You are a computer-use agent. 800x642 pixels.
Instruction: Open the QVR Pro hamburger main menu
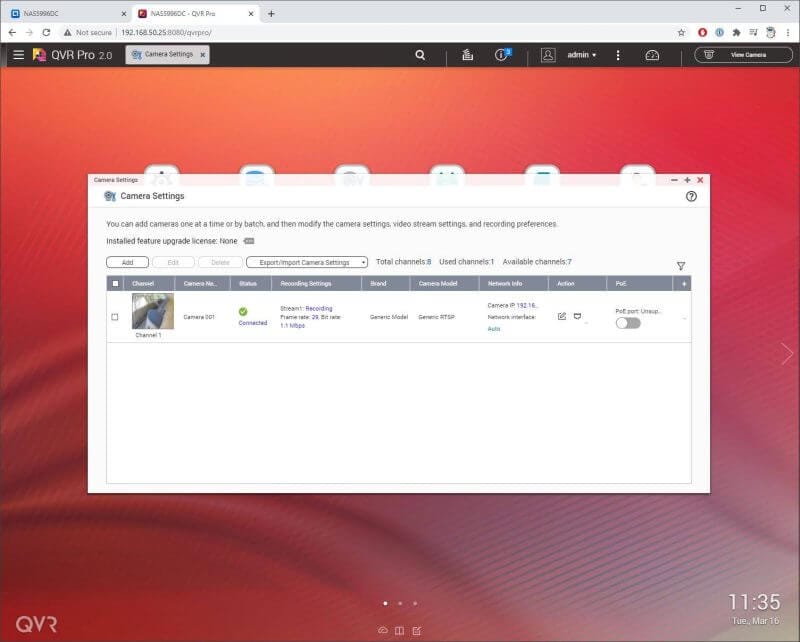click(18, 55)
